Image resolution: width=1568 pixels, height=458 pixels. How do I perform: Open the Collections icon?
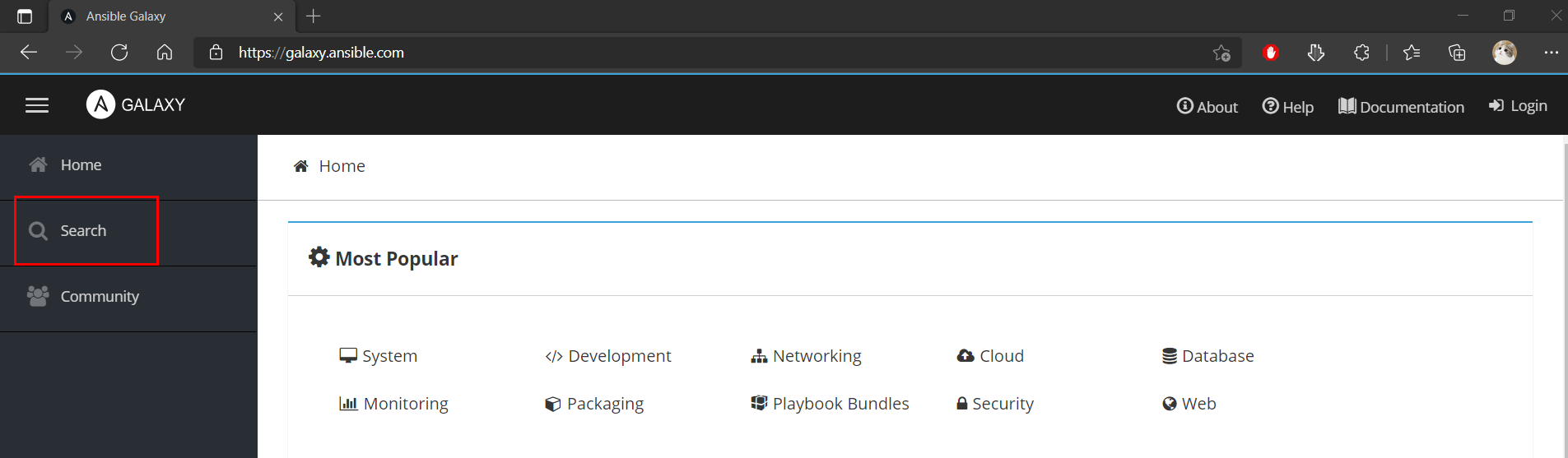point(1457,53)
